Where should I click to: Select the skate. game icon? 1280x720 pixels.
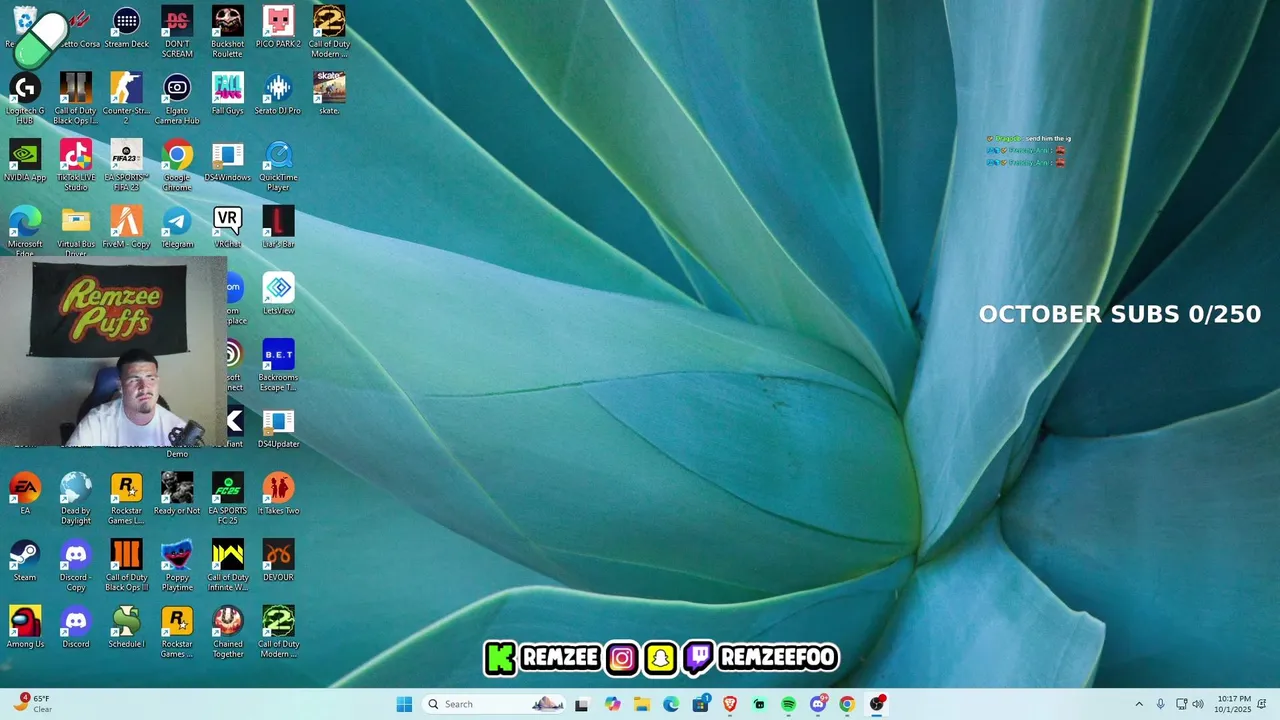[x=329, y=95]
